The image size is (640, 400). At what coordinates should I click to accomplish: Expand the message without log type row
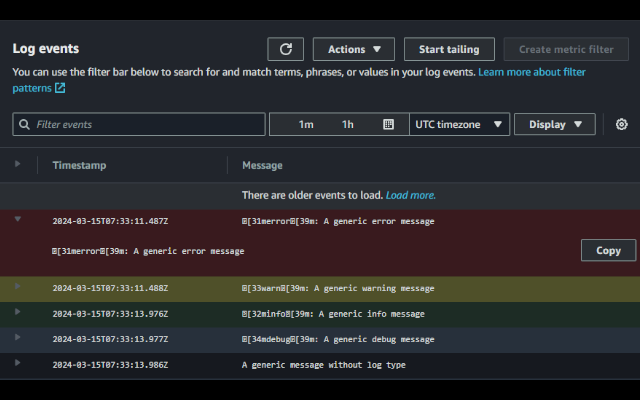tap(18, 363)
